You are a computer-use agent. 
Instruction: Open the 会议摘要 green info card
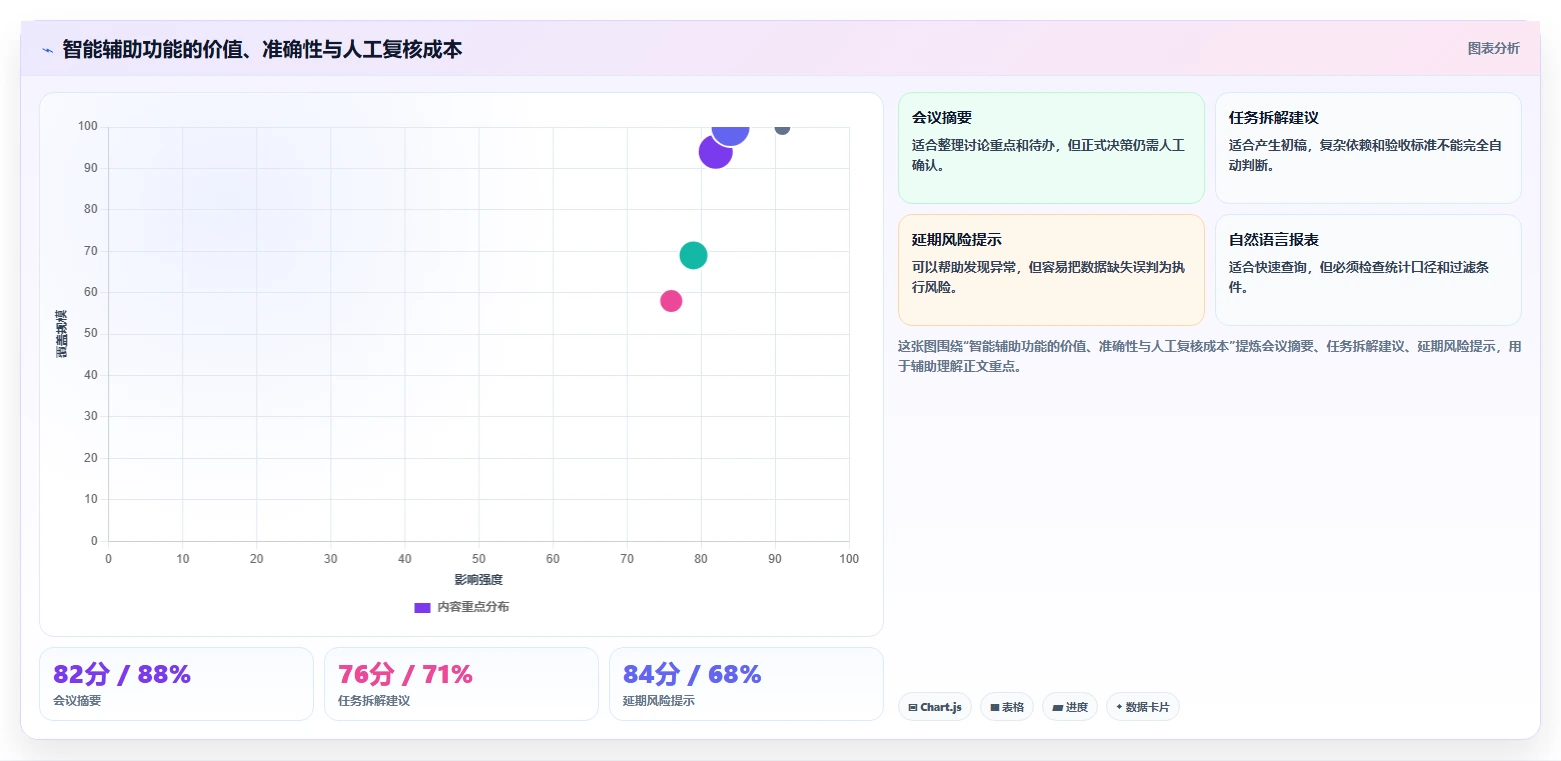click(1051, 148)
